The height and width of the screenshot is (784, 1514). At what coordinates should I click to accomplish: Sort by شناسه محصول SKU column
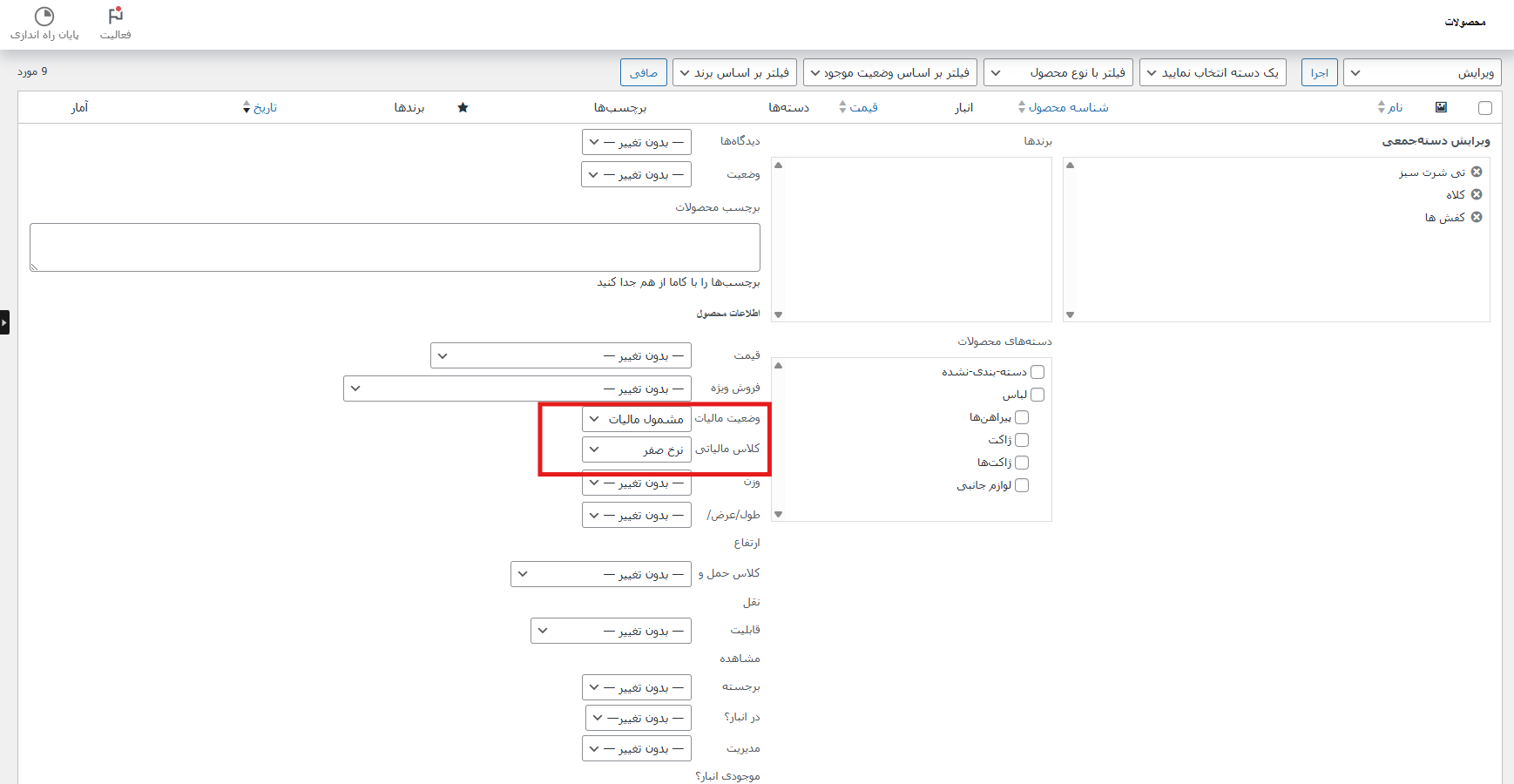click(x=1063, y=107)
